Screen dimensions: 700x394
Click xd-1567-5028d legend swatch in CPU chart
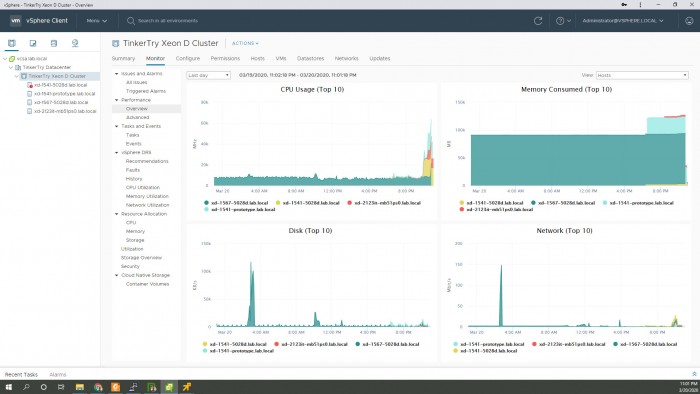pyautogui.click(x=206, y=203)
